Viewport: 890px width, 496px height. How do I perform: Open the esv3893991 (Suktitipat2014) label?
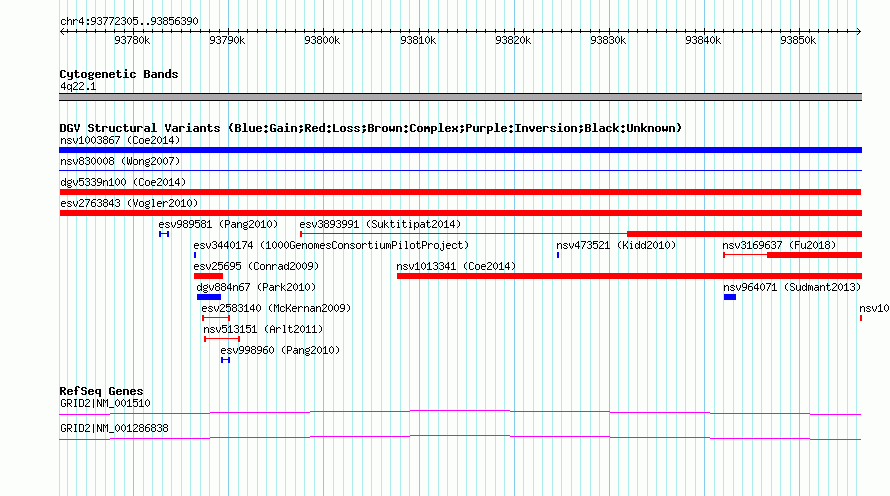tap(380, 224)
